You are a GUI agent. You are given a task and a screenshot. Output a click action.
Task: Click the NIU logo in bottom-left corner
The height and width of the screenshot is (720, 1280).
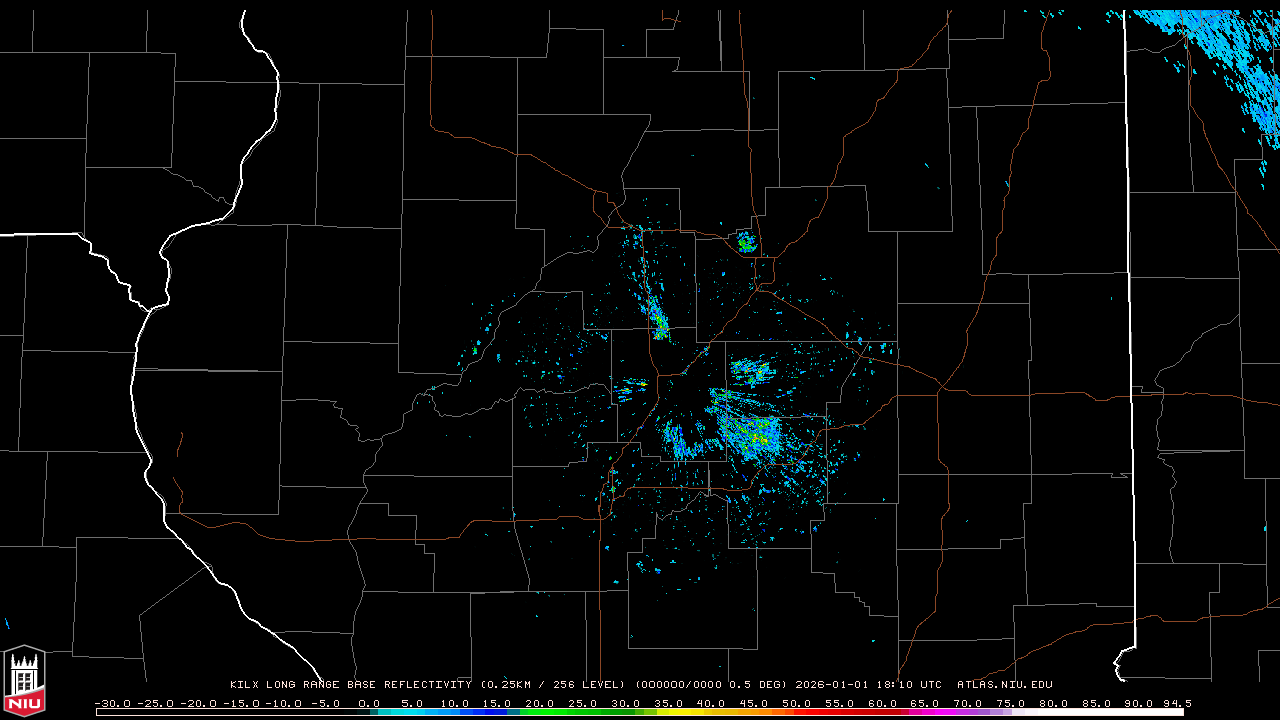[x=23, y=680]
